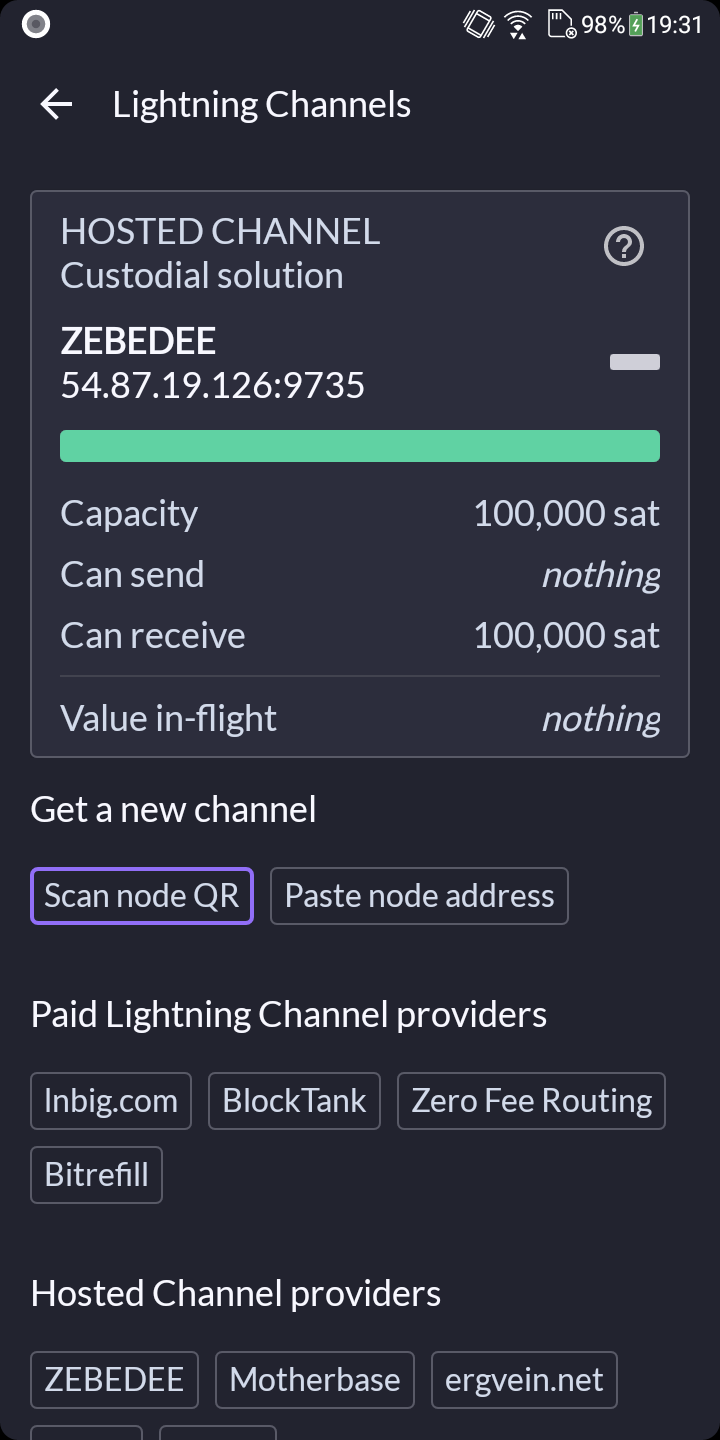
Task: Select Motherbase hosted provider
Action: click(x=315, y=1380)
